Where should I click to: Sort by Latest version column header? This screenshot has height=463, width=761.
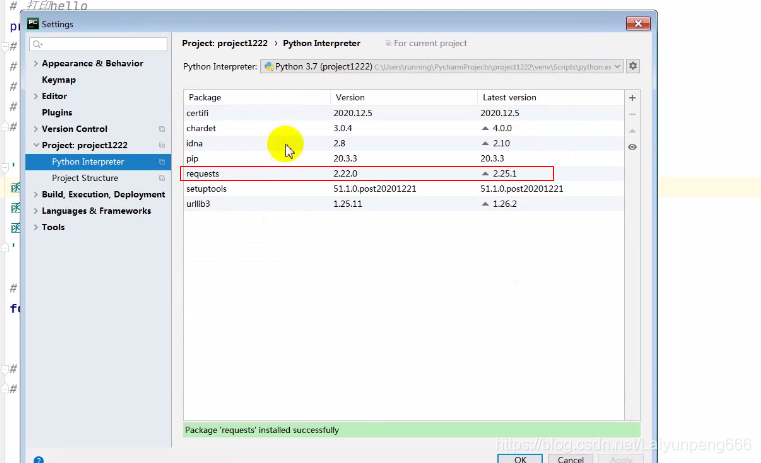click(551, 98)
